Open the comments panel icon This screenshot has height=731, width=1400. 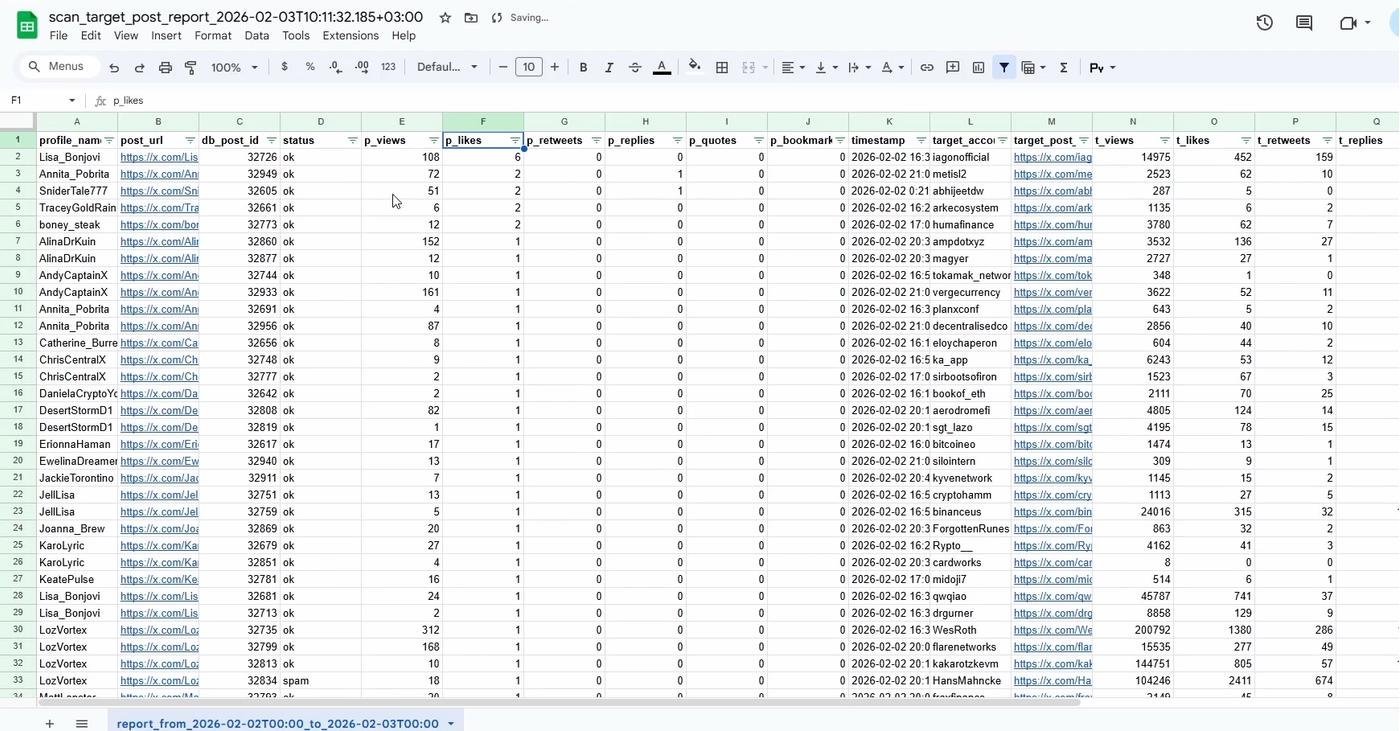(1303, 22)
